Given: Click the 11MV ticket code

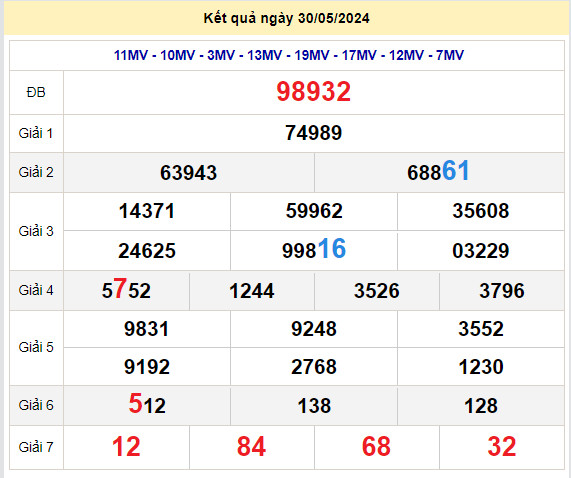Looking at the screenshot, I should tap(130, 55).
